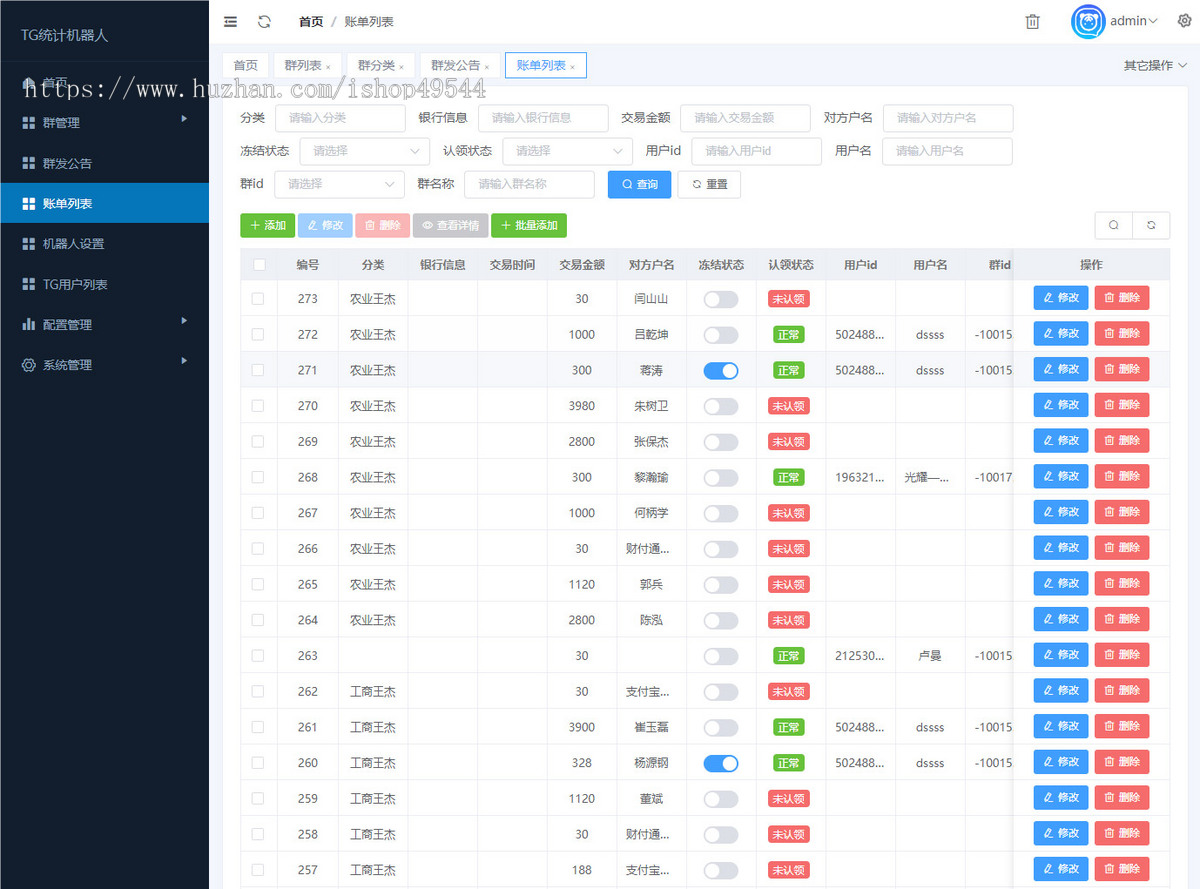Click the 重置 button
1200x889 pixels.
[709, 184]
